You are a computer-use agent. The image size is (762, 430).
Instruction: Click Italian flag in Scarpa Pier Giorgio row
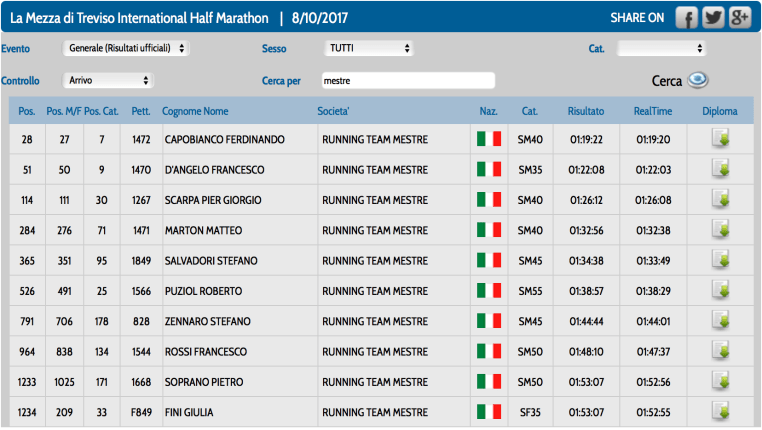[489, 200]
